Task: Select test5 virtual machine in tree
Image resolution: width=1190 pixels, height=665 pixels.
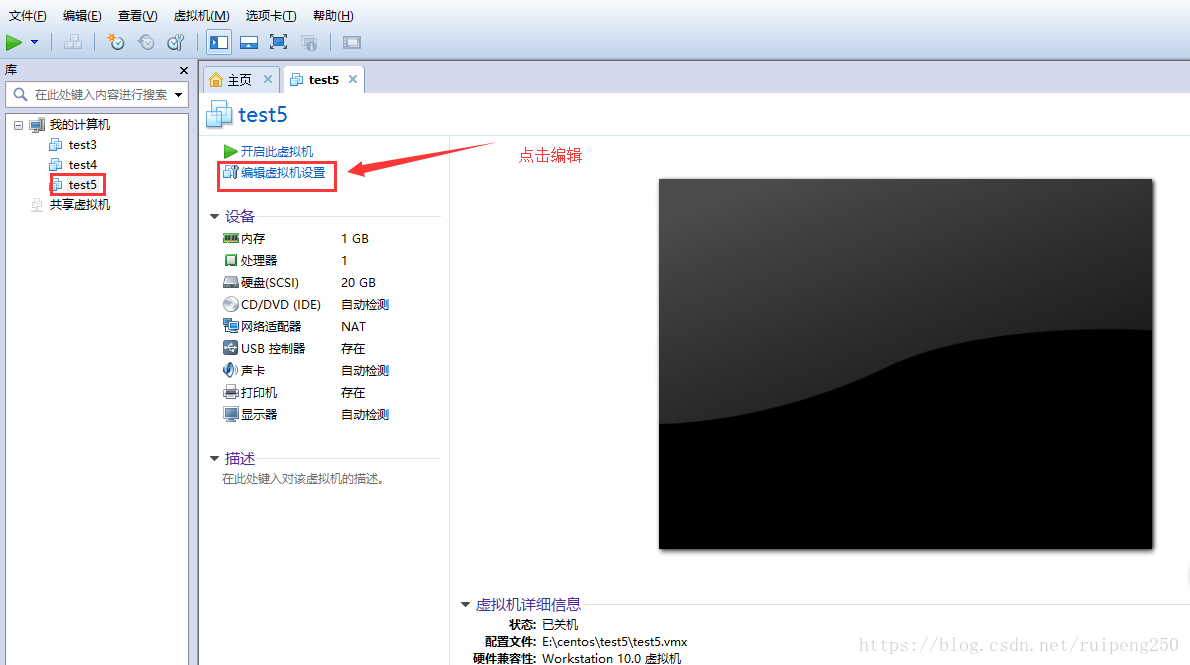Action: (82, 184)
